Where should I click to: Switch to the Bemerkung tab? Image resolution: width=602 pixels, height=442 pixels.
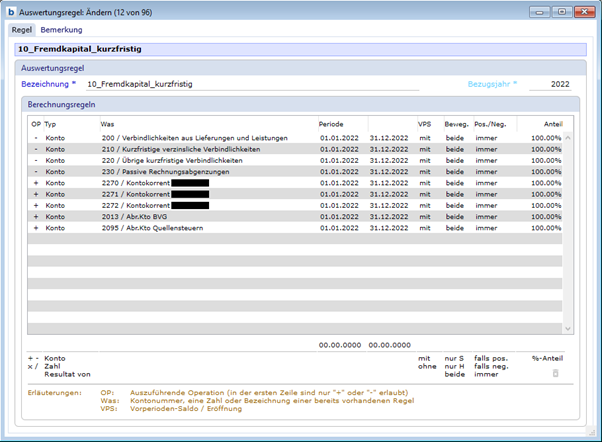(x=61, y=30)
